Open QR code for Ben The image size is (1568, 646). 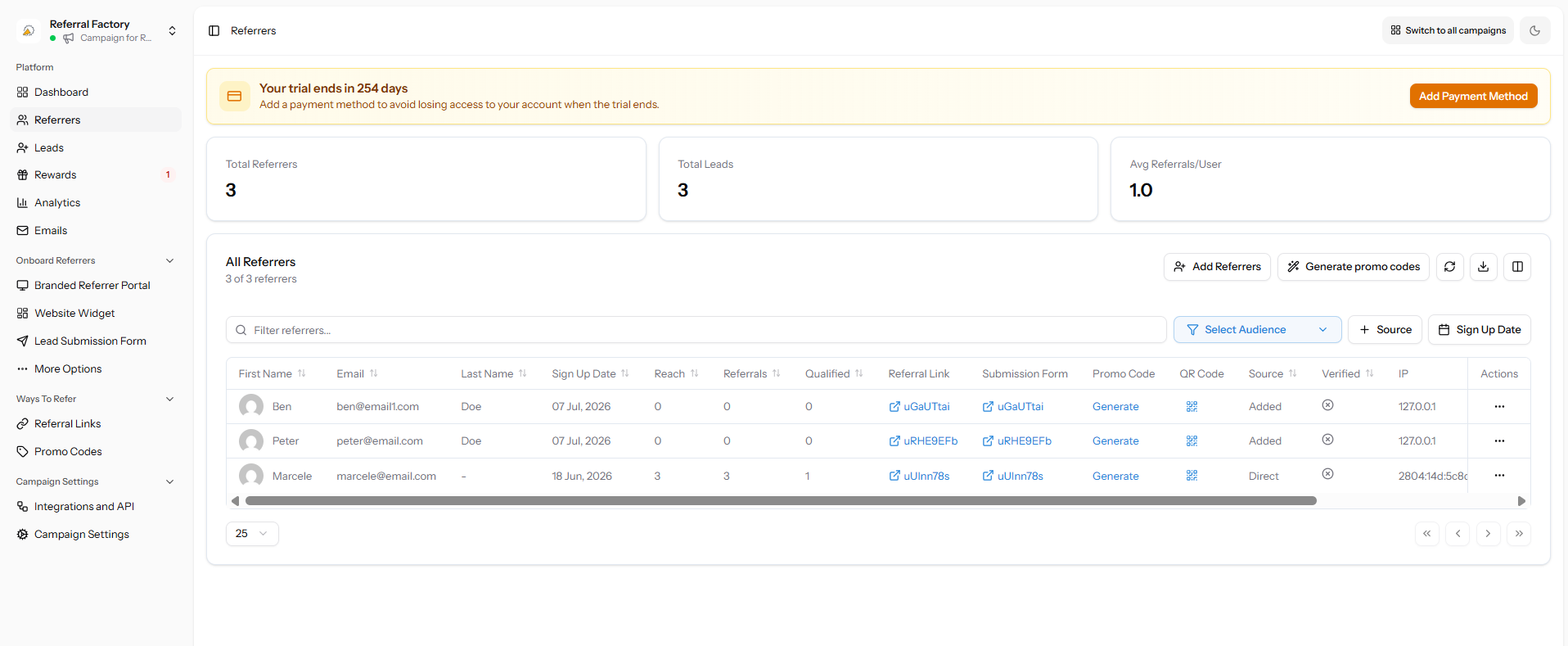[x=1192, y=406]
